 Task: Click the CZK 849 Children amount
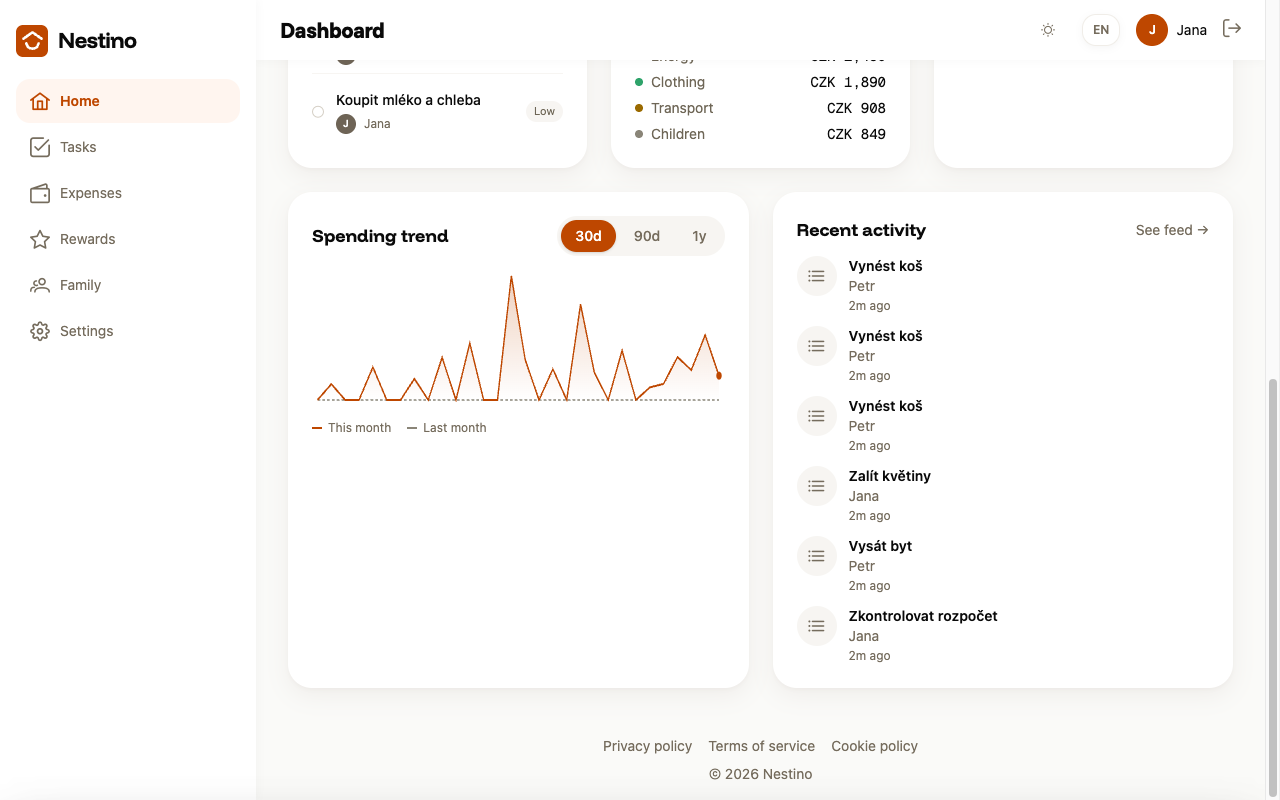point(856,134)
